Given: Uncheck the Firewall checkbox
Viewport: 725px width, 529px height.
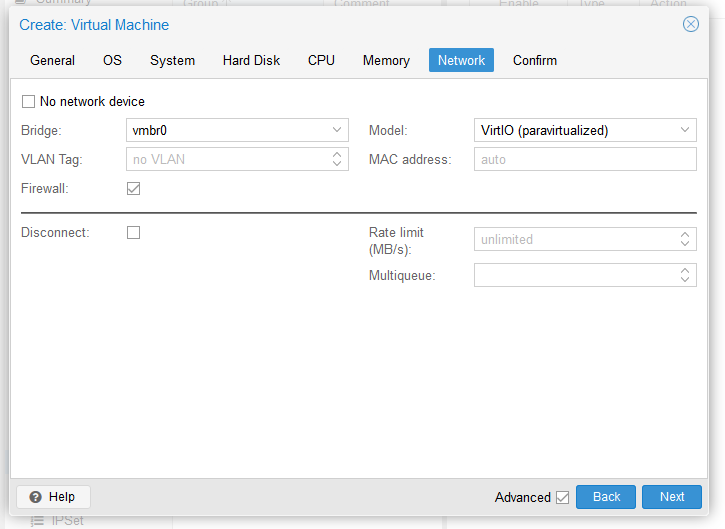Looking at the screenshot, I should (133, 188).
